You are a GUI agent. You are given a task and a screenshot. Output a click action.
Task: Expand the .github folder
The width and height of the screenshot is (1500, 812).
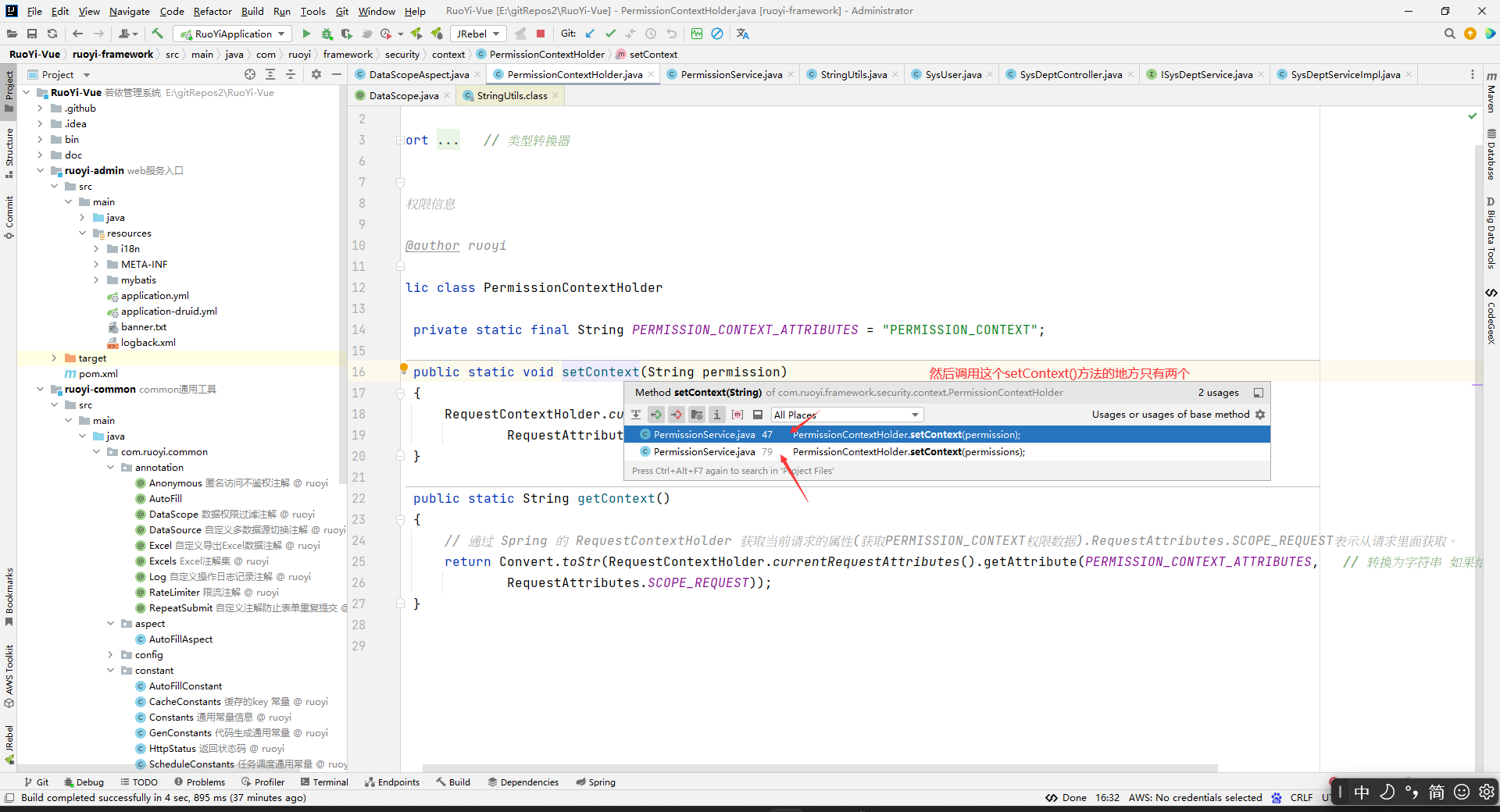pos(40,109)
